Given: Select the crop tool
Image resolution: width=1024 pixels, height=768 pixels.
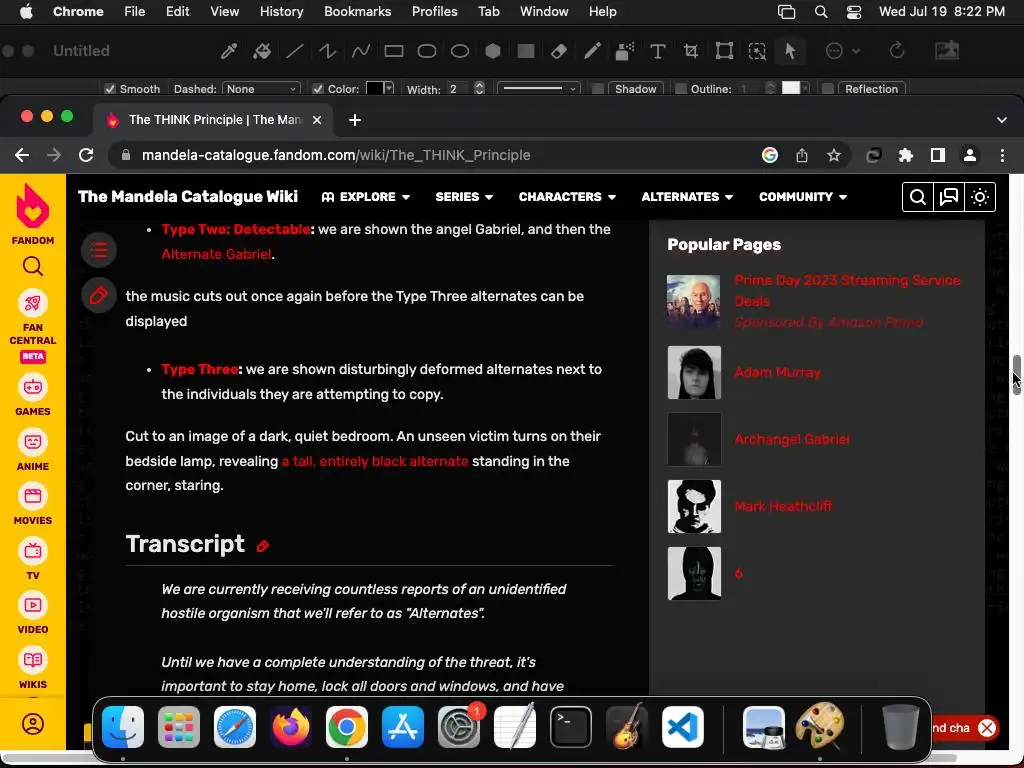Looking at the screenshot, I should pyautogui.click(x=691, y=51).
